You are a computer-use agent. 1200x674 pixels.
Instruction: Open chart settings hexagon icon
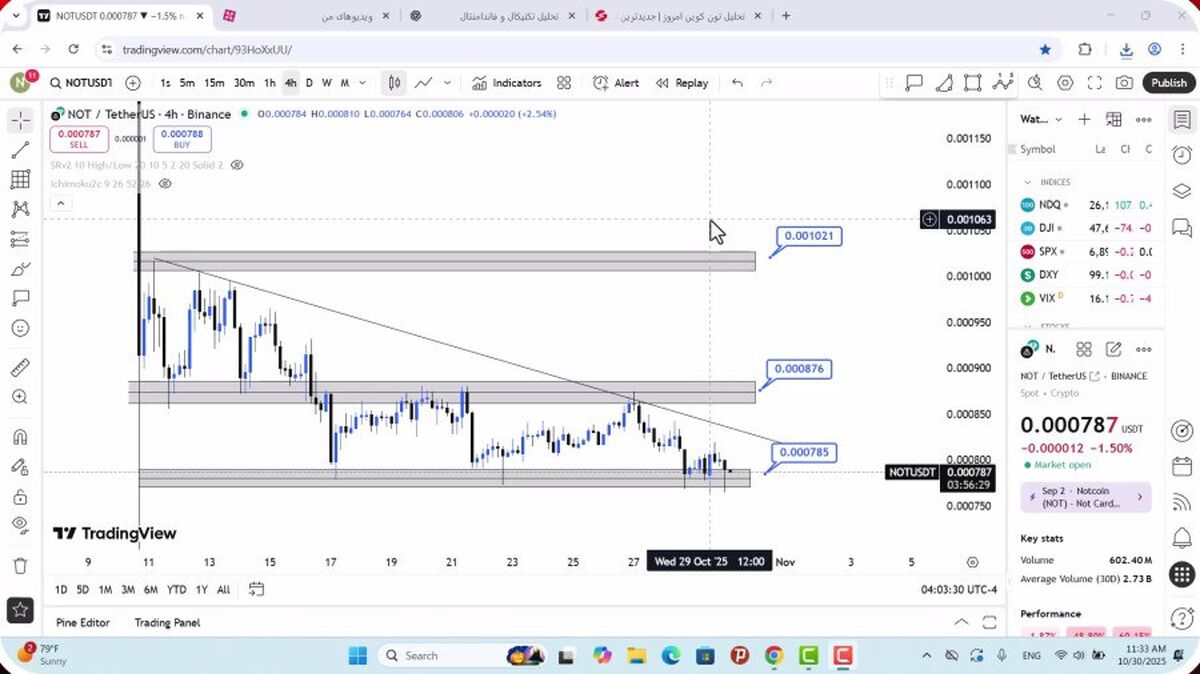(x=1065, y=83)
